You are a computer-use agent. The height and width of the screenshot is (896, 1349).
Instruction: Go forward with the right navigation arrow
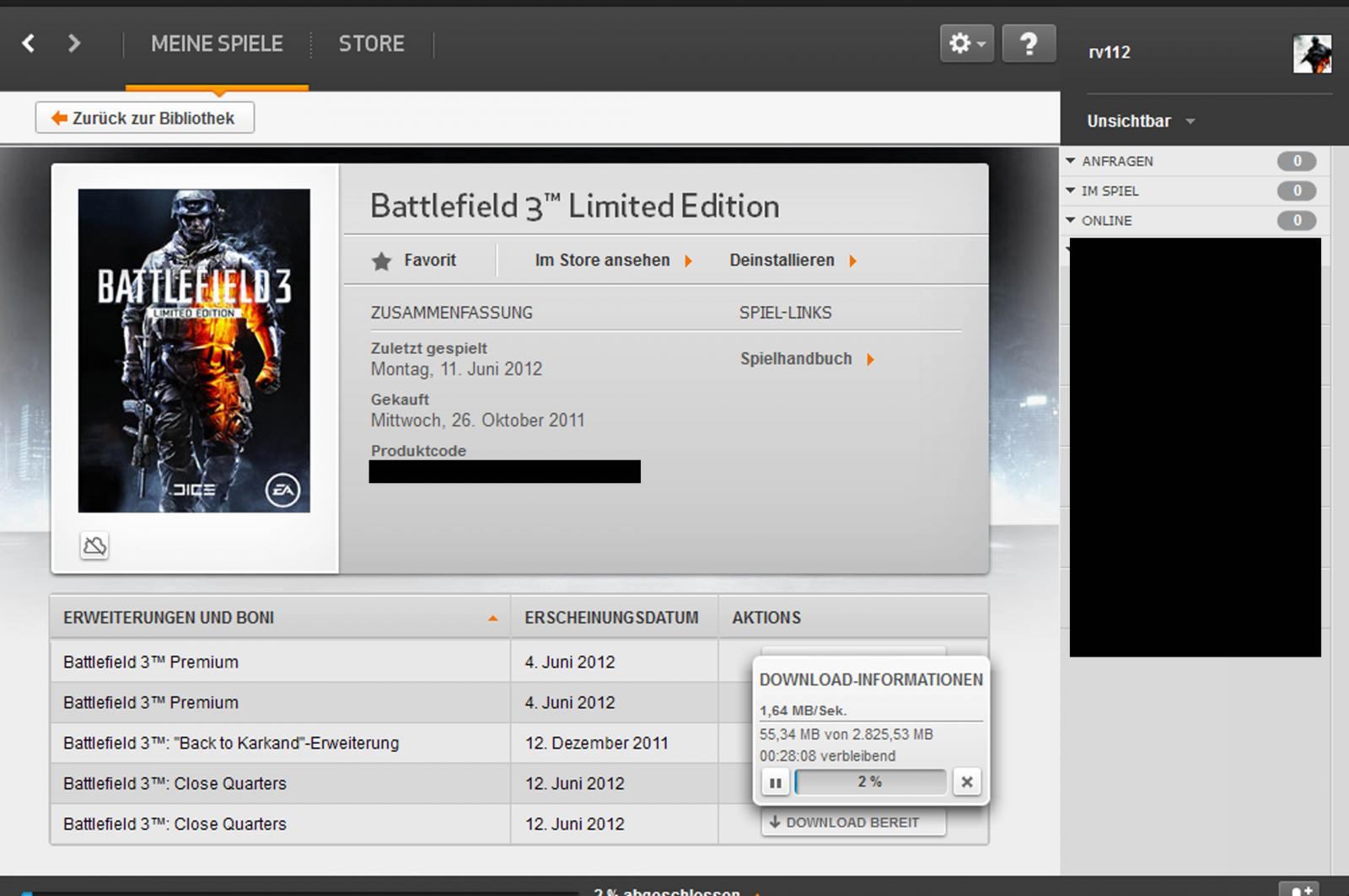point(74,43)
